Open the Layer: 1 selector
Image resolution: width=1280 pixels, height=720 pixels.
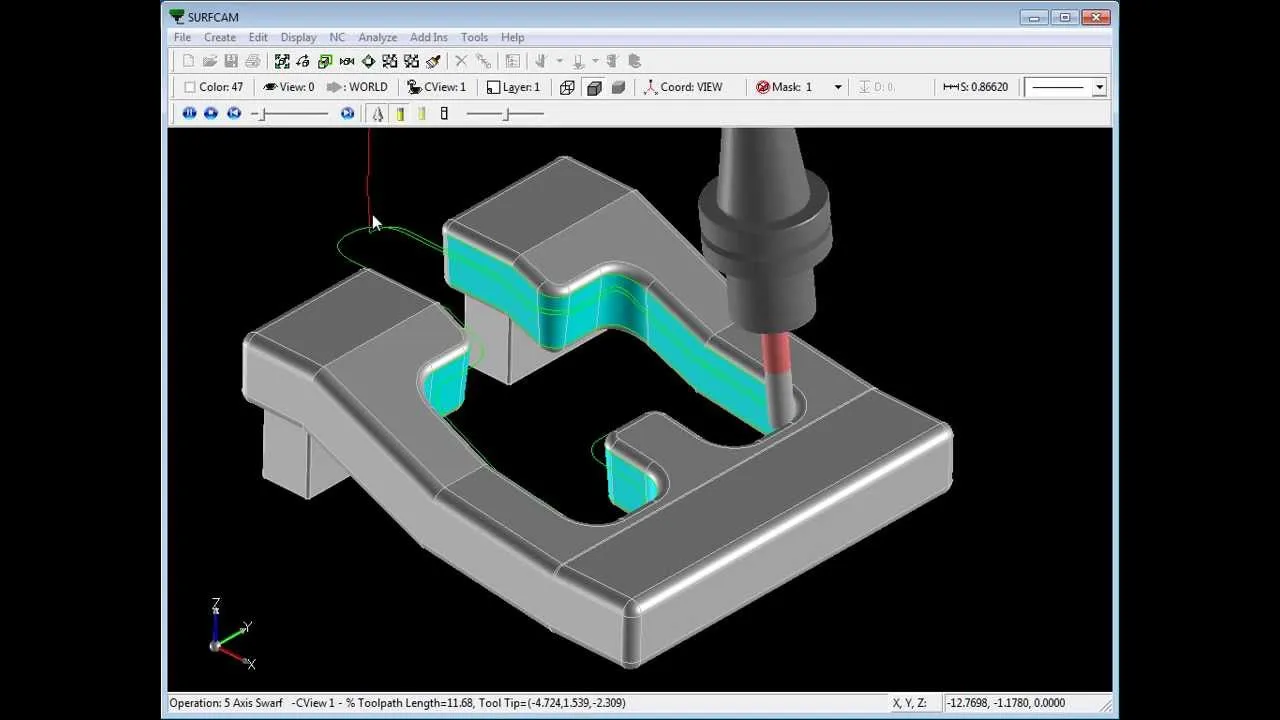pyautogui.click(x=513, y=87)
